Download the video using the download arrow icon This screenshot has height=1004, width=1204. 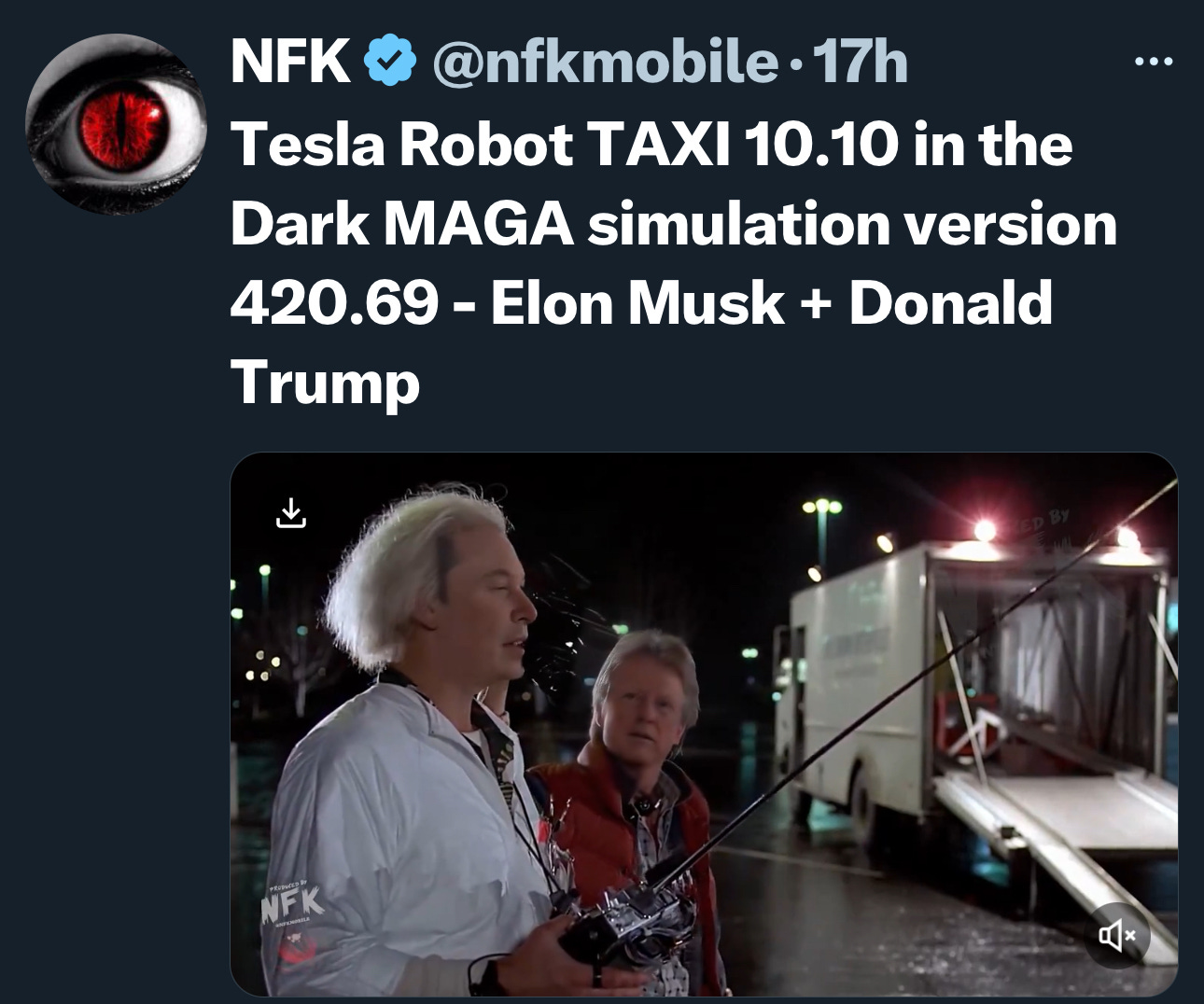click(x=291, y=512)
